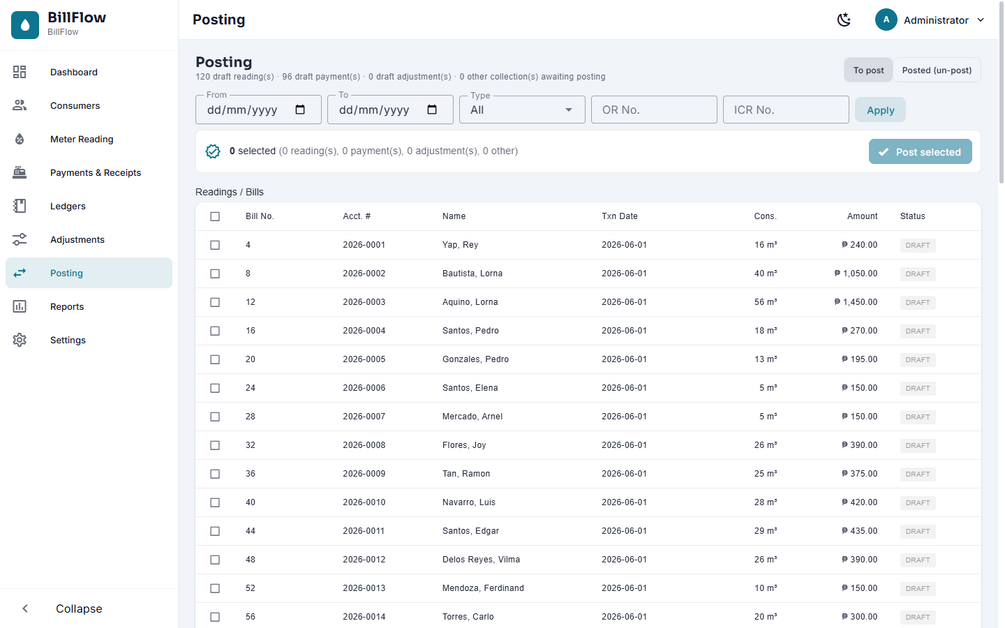The width and height of the screenshot is (1005, 628).
Task: Click DRAFT status for Santos, Edgar
Action: pyautogui.click(x=917, y=531)
